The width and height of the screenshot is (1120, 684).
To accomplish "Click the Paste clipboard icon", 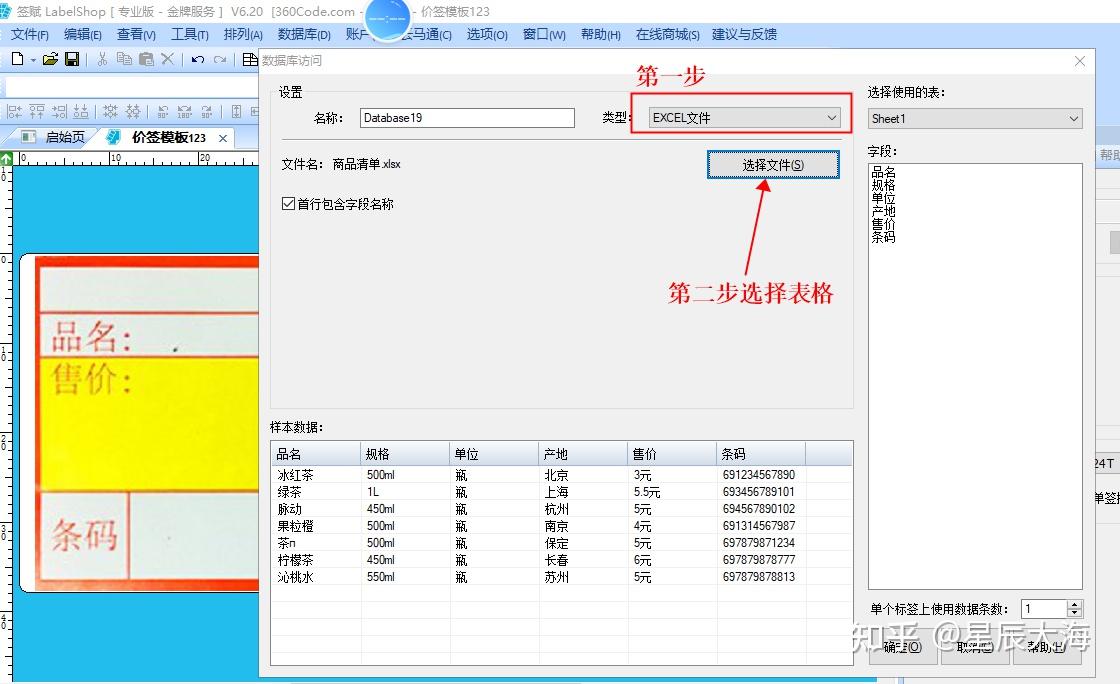I will (x=148, y=60).
